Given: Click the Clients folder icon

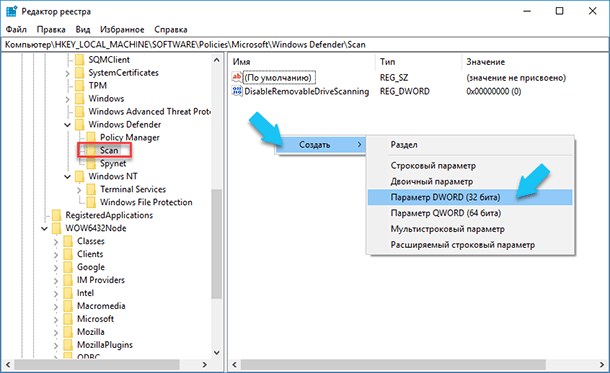Looking at the screenshot, I should pyautogui.click(x=68, y=254).
